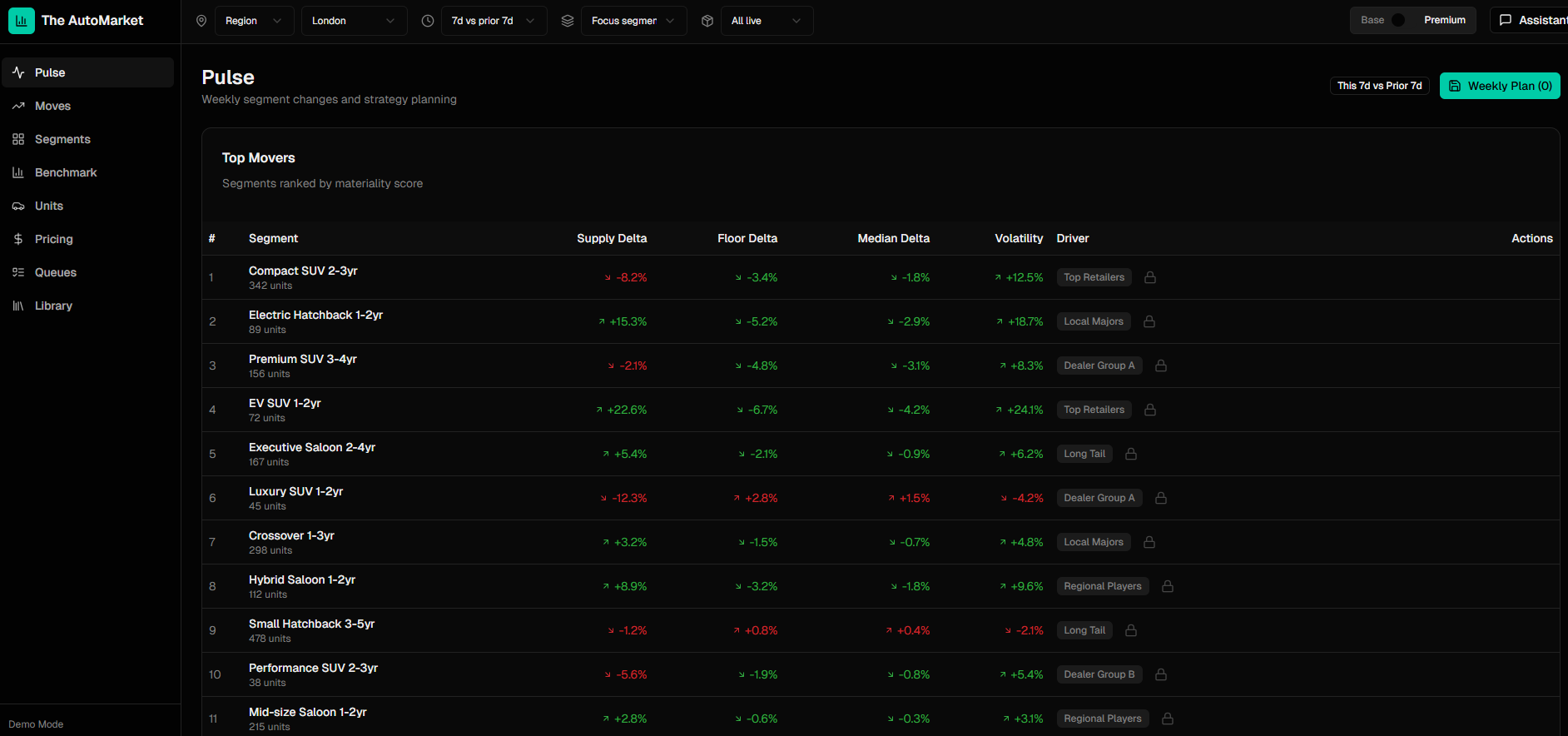Viewport: 1568px width, 736px height.
Task: Open Library in the sidebar
Action: [87, 306]
